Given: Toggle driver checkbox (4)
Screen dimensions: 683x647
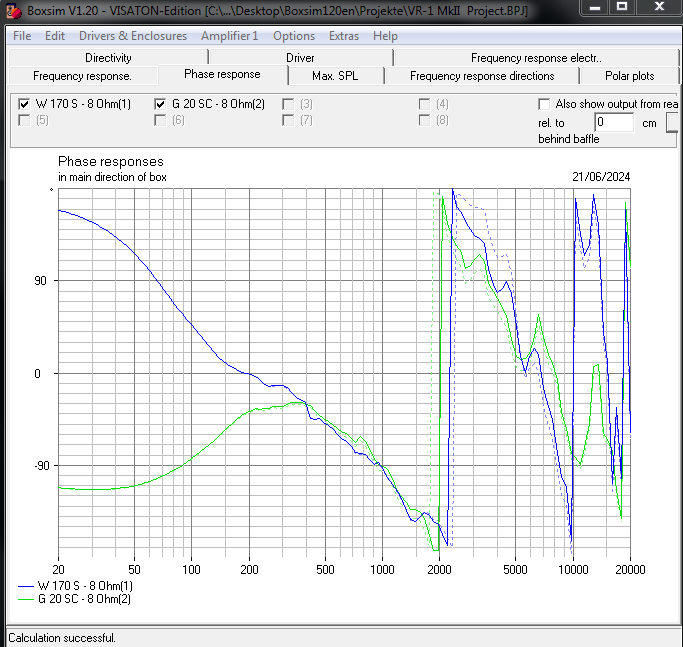Looking at the screenshot, I should coord(424,104).
